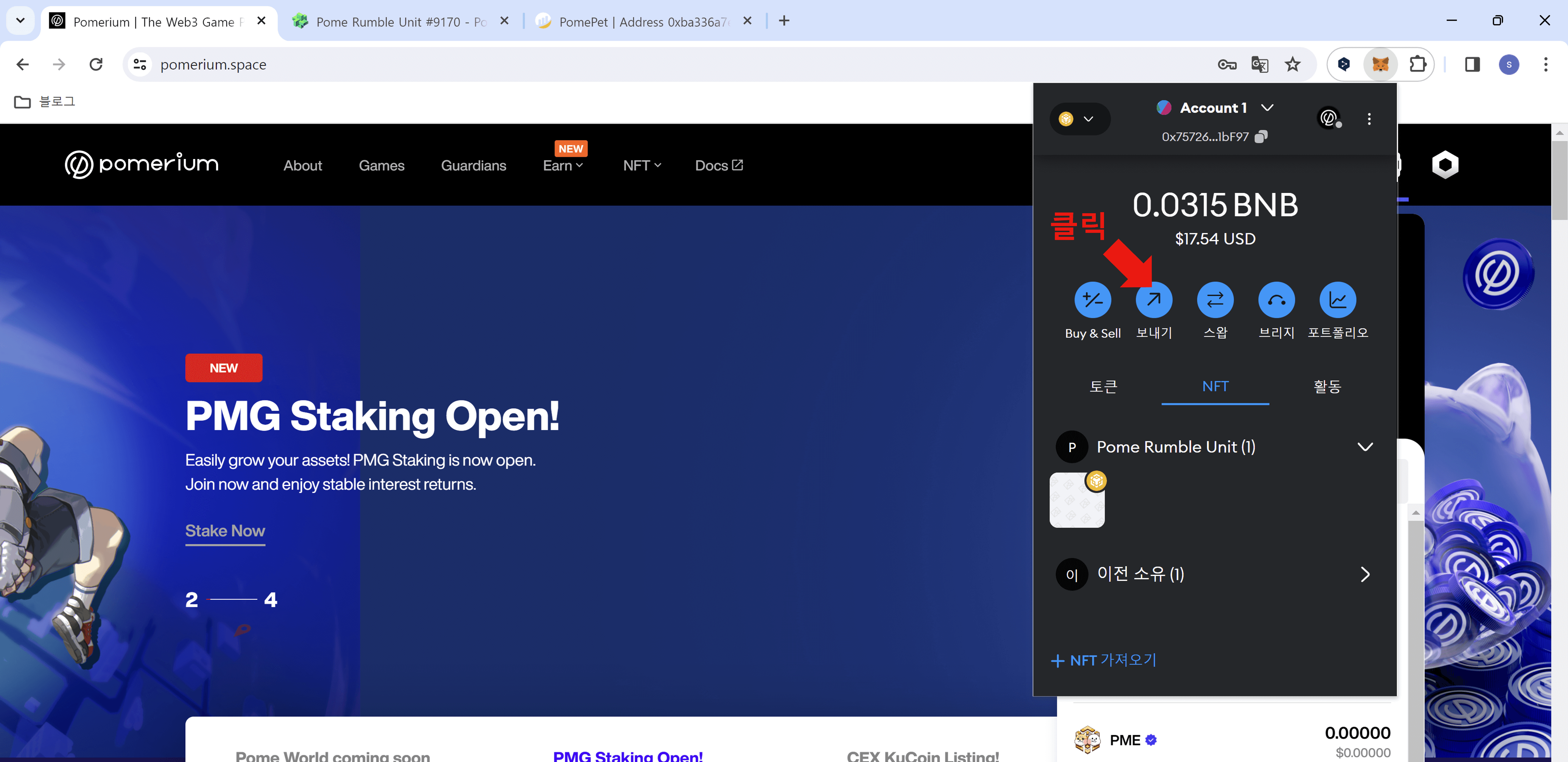This screenshot has height=762, width=1568.
Task: Click the Stake Now link
Action: tap(225, 531)
